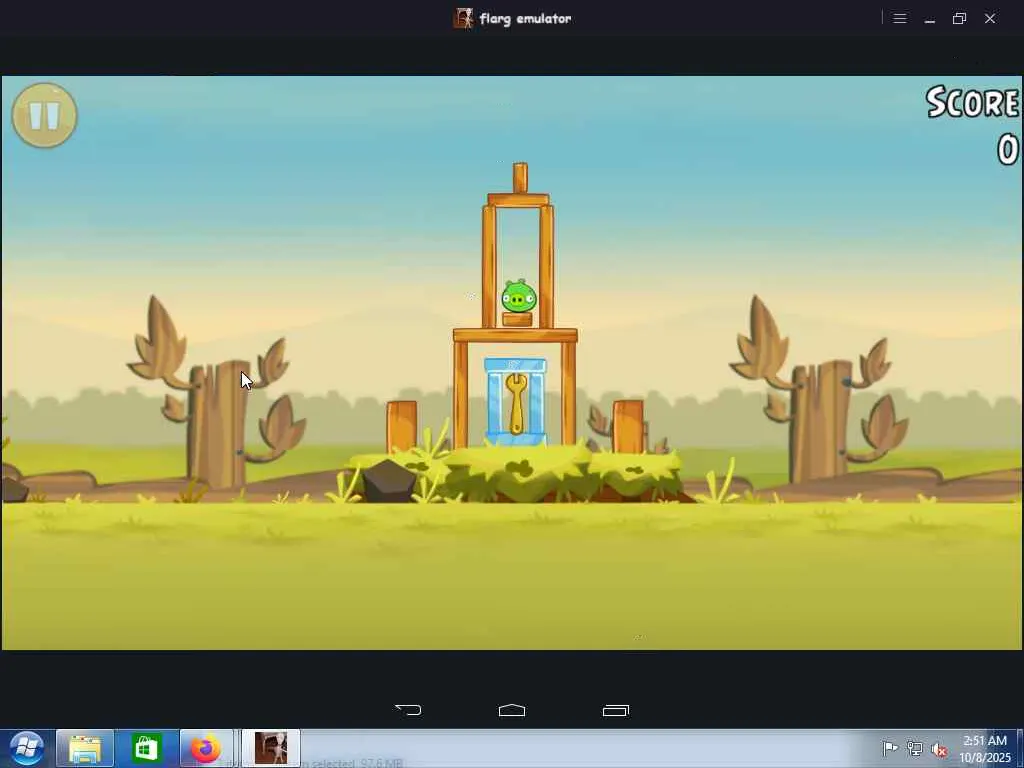Open File Explorer from the taskbar
The height and width of the screenshot is (768, 1024).
click(x=85, y=748)
